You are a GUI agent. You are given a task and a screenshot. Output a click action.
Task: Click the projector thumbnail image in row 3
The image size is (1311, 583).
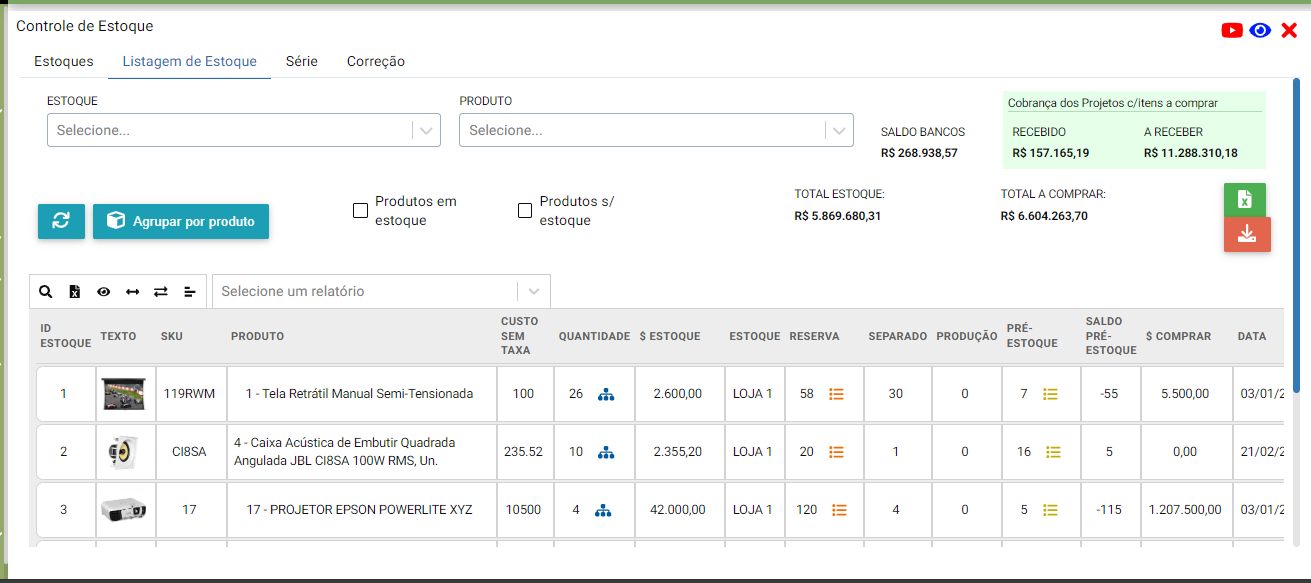(x=125, y=510)
